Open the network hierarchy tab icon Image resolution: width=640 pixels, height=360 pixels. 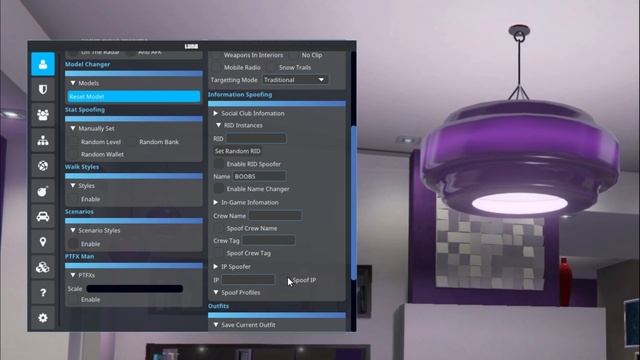pyautogui.click(x=43, y=140)
